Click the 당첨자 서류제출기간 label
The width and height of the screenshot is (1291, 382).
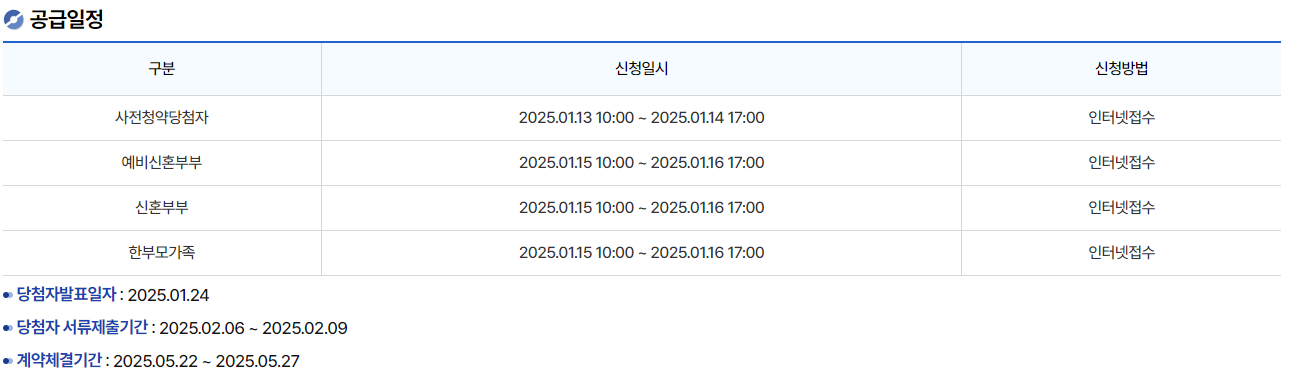pos(82,327)
